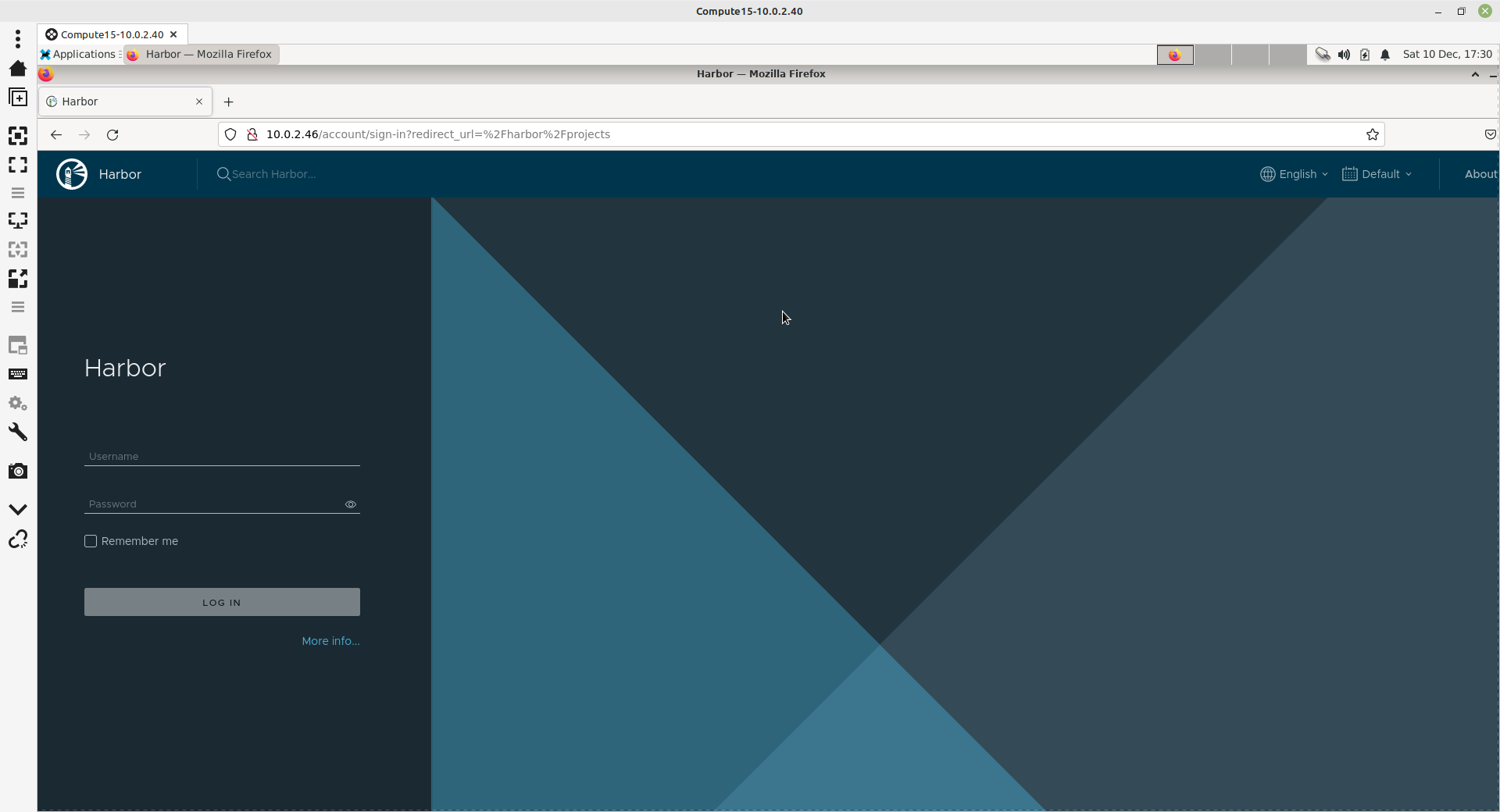Click the volume speaker icon in tray
The height and width of the screenshot is (812, 1500).
[1344, 55]
